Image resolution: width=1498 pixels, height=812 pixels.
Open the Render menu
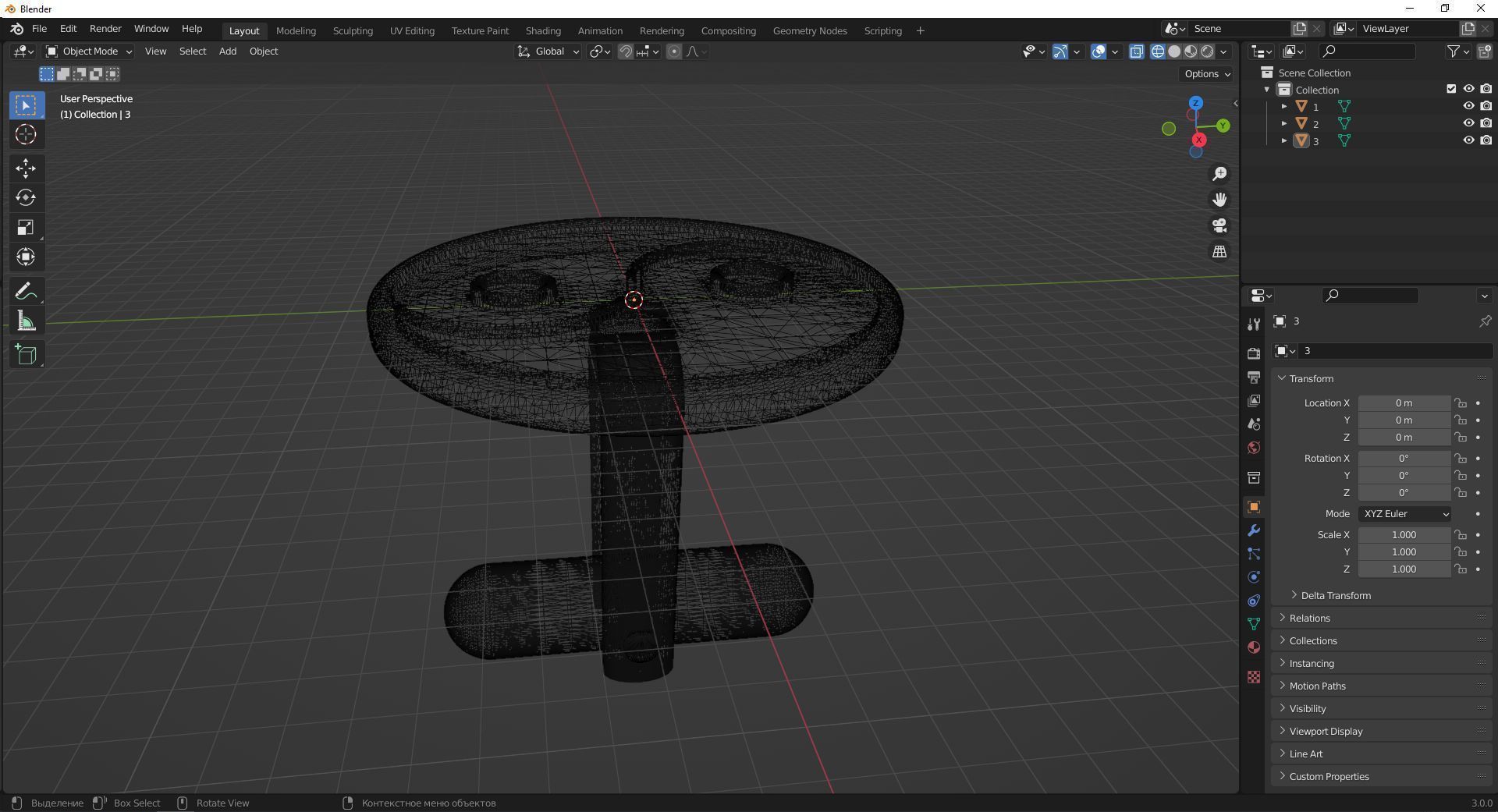pos(105,29)
